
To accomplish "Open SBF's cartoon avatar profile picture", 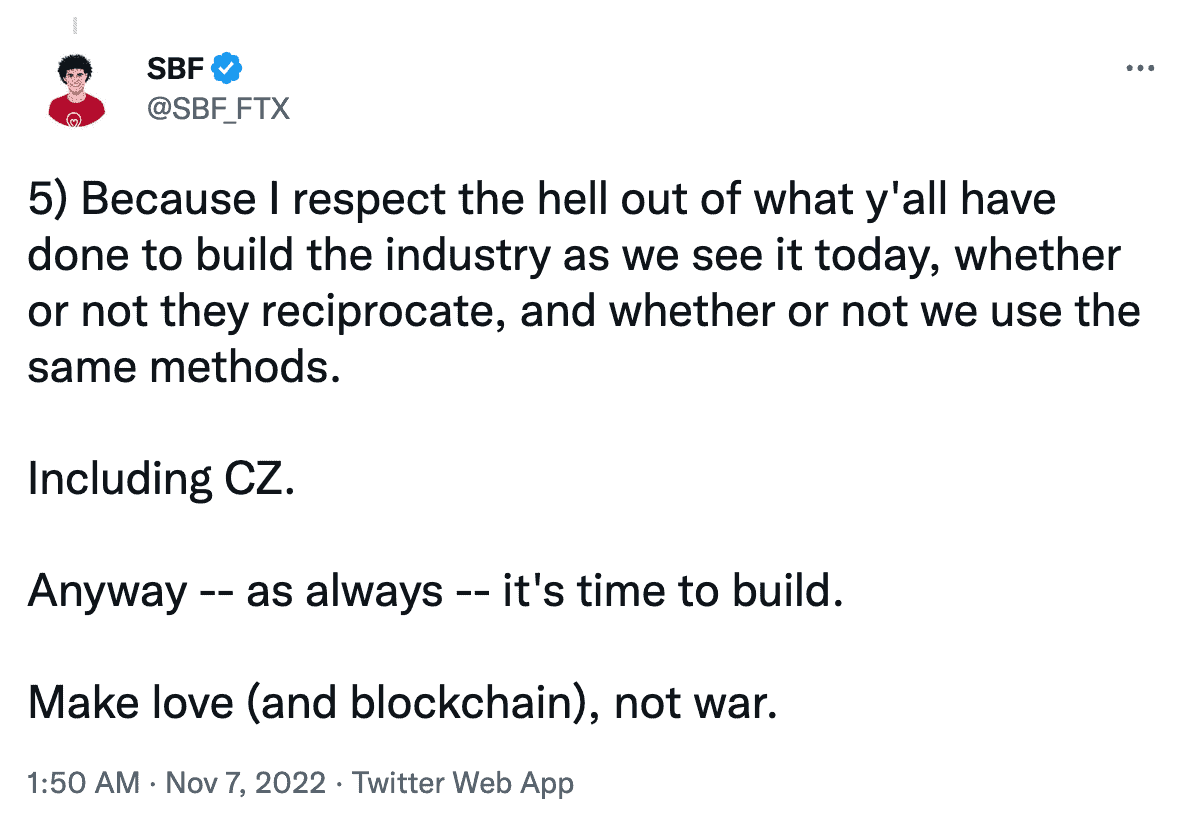I will [76, 90].
